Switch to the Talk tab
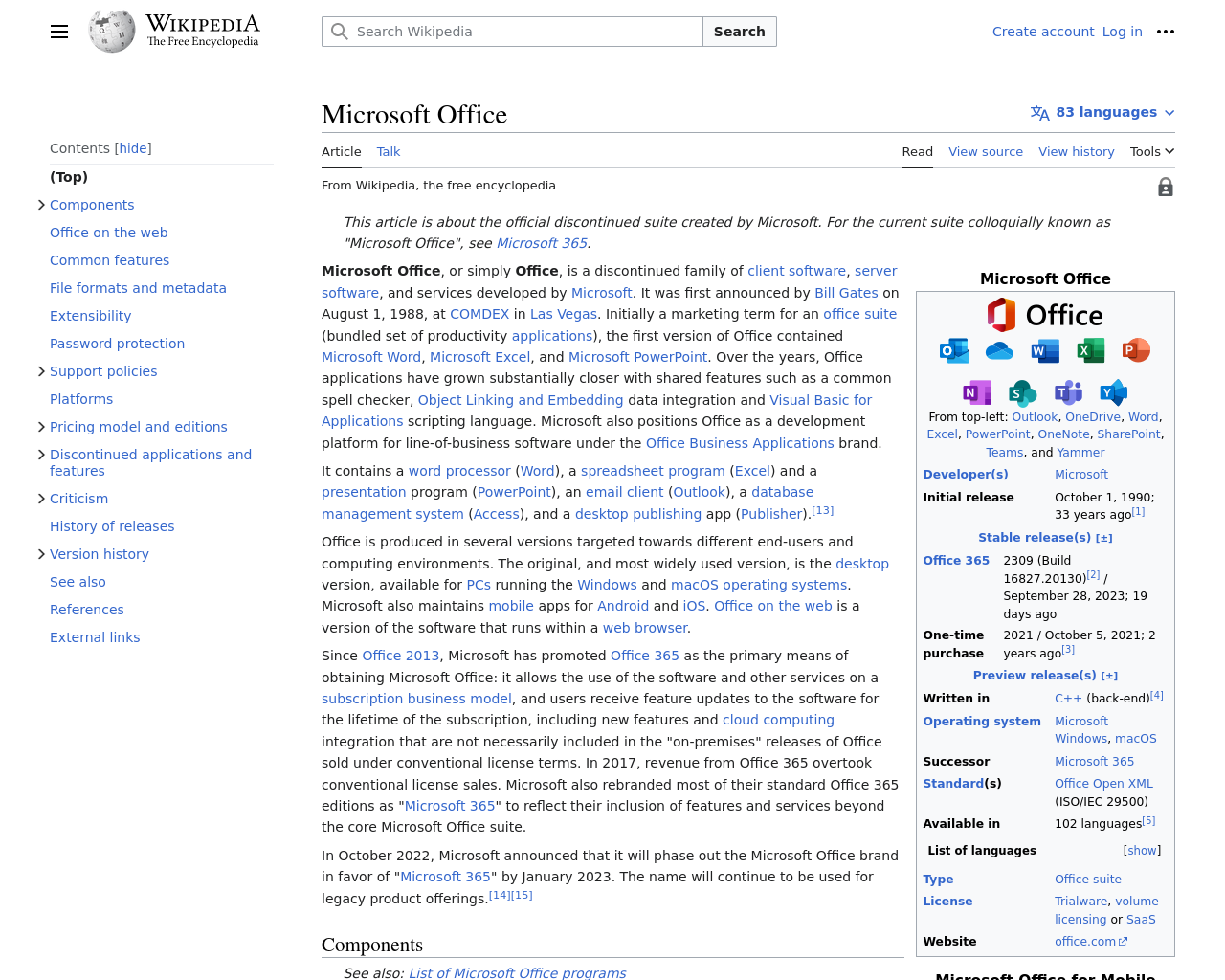This screenshot has width=1225, height=980. (x=389, y=152)
